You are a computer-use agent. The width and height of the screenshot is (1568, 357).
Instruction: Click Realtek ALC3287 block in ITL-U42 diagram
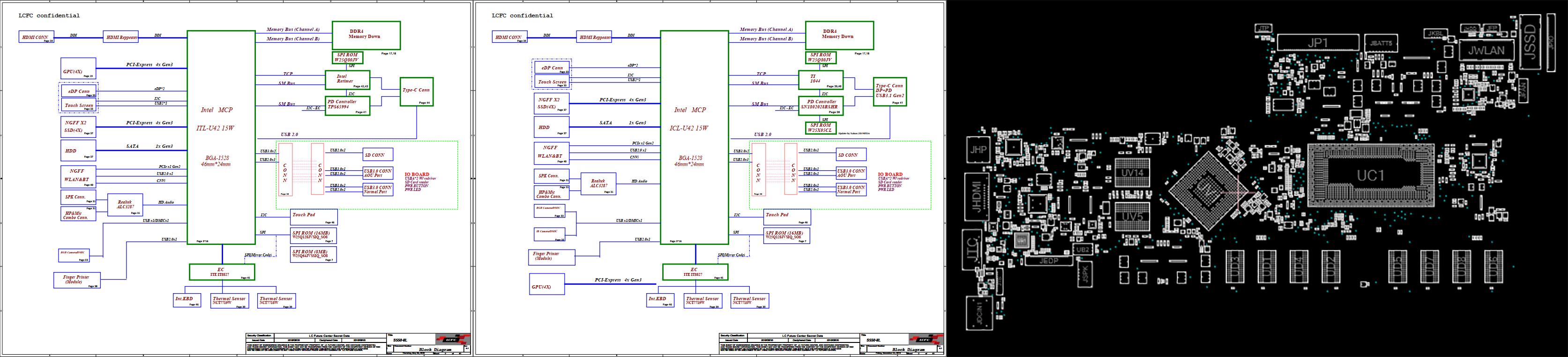(x=125, y=205)
